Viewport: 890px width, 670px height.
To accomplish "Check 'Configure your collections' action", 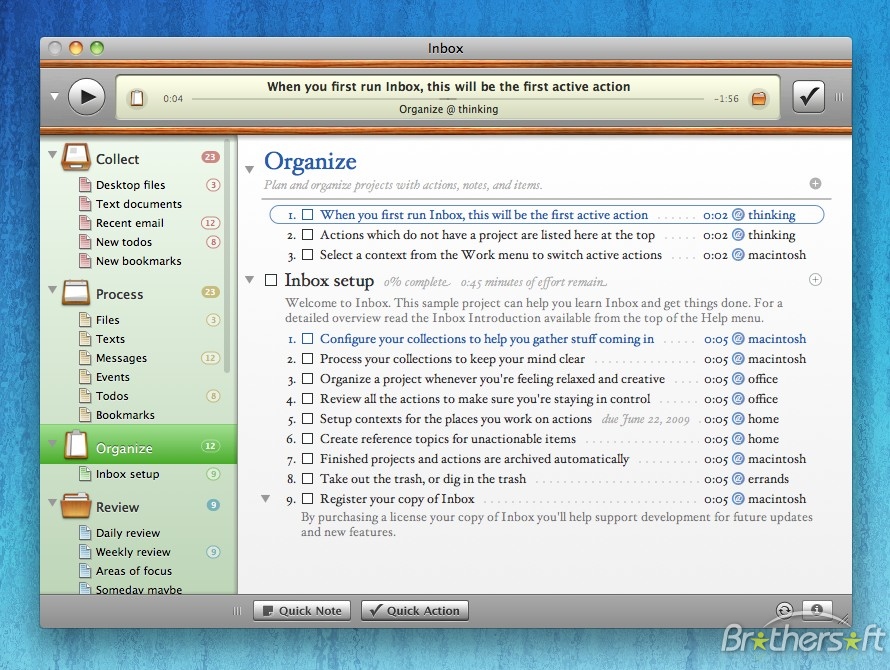I will [308, 338].
